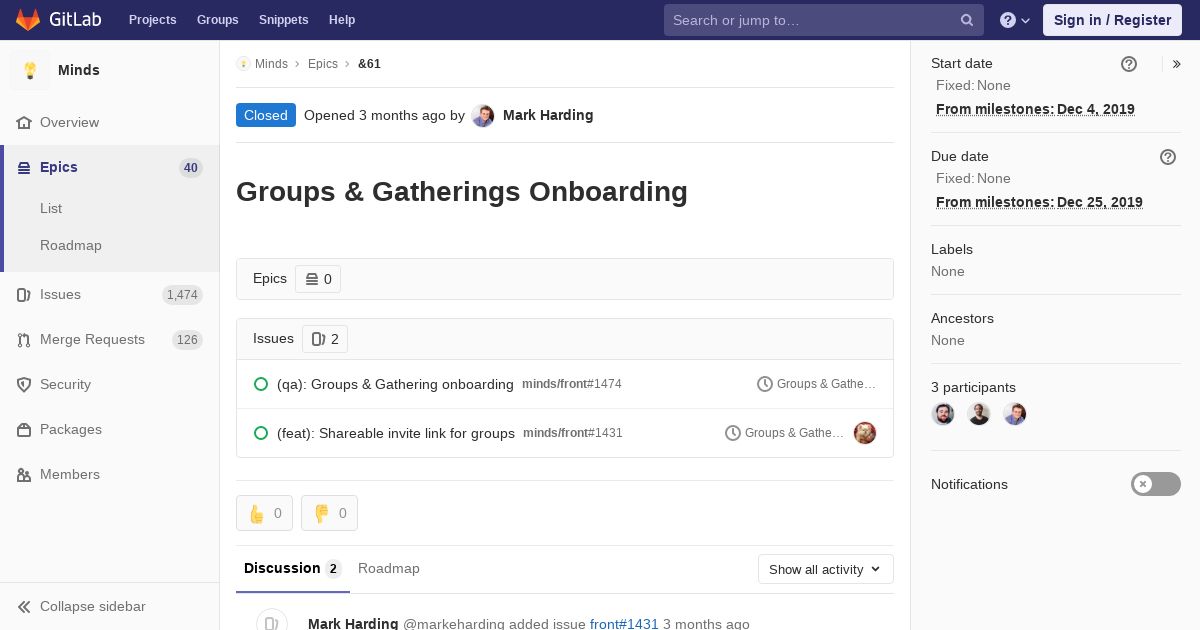Click the Minds project name in sidebar
This screenshot has width=1200, height=630.
click(x=79, y=70)
